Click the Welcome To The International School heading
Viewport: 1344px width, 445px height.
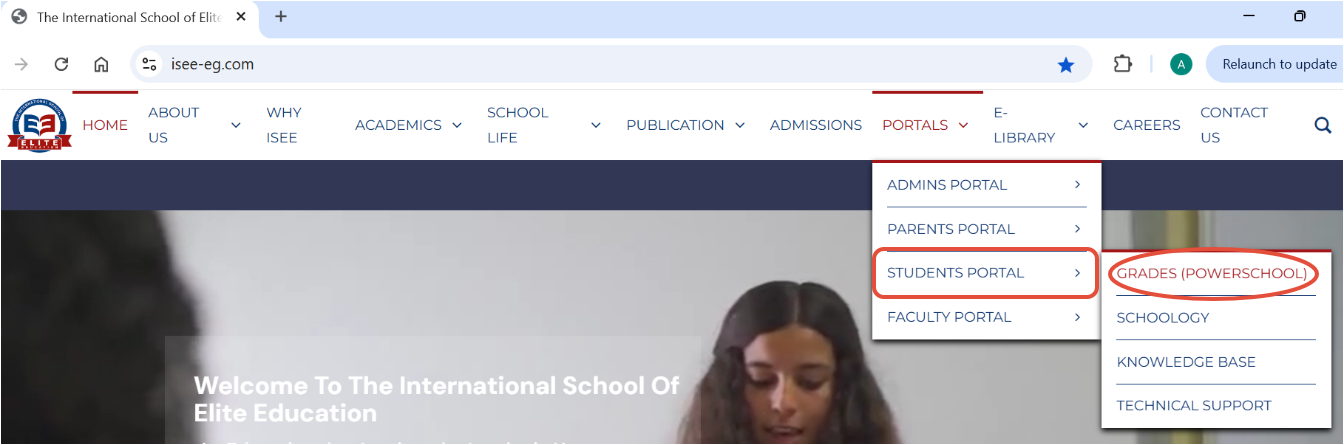pyautogui.click(x=436, y=399)
